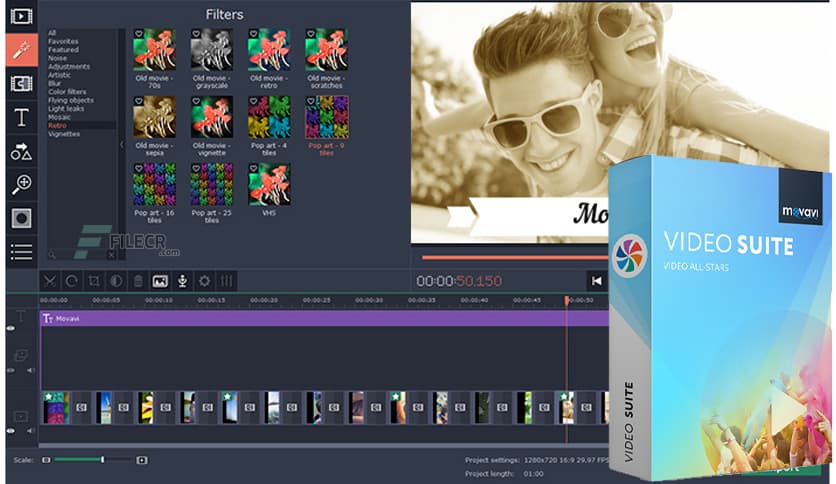Select the Blur filter category
The image size is (836, 484).
click(54, 84)
